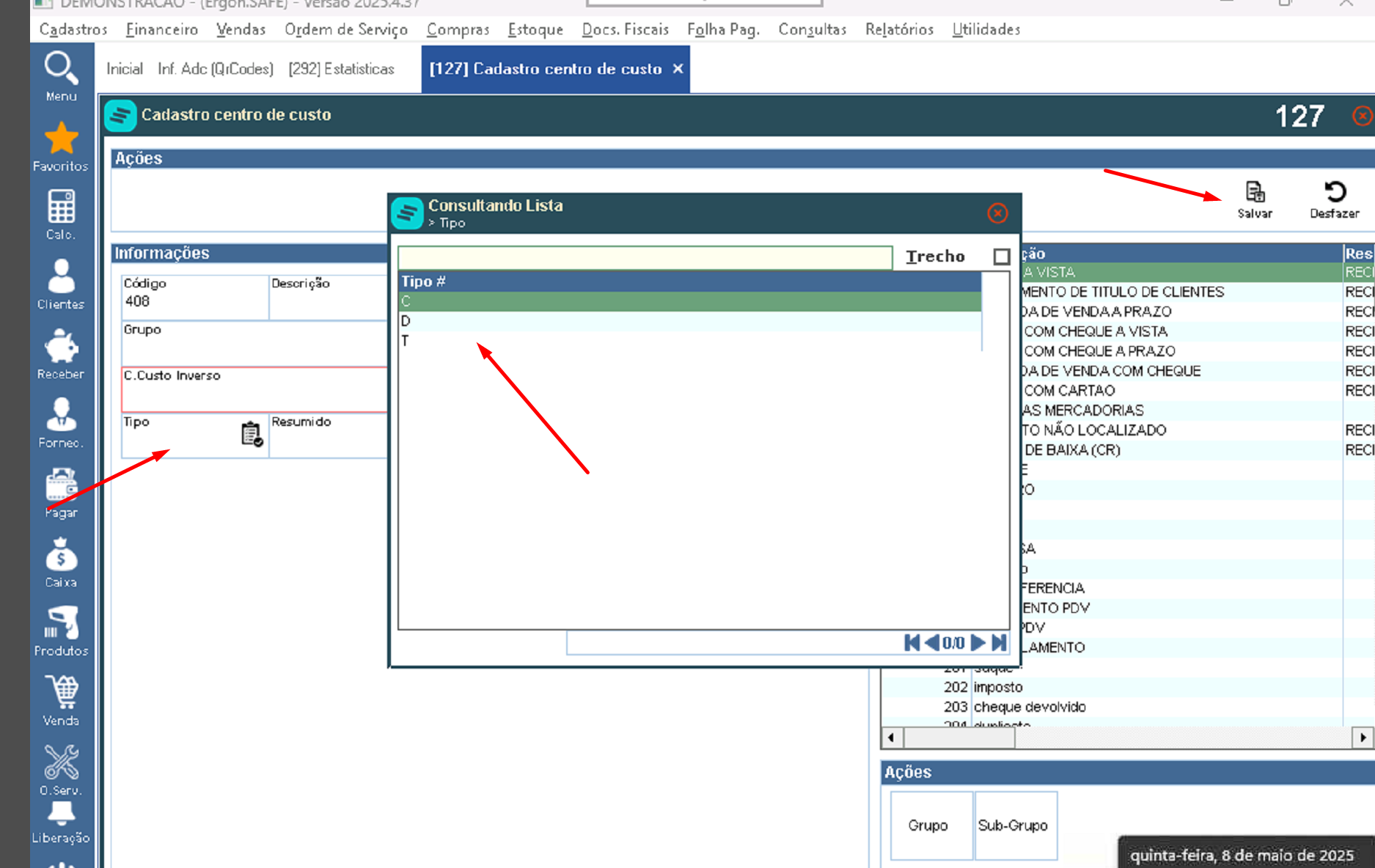Switch to the [292] Estatisticas tab
Image resolution: width=1375 pixels, height=868 pixels.
pyautogui.click(x=341, y=69)
